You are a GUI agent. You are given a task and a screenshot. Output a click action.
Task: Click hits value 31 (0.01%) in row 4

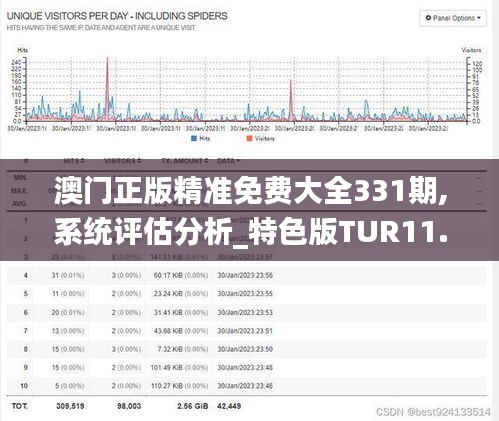[x=68, y=275]
